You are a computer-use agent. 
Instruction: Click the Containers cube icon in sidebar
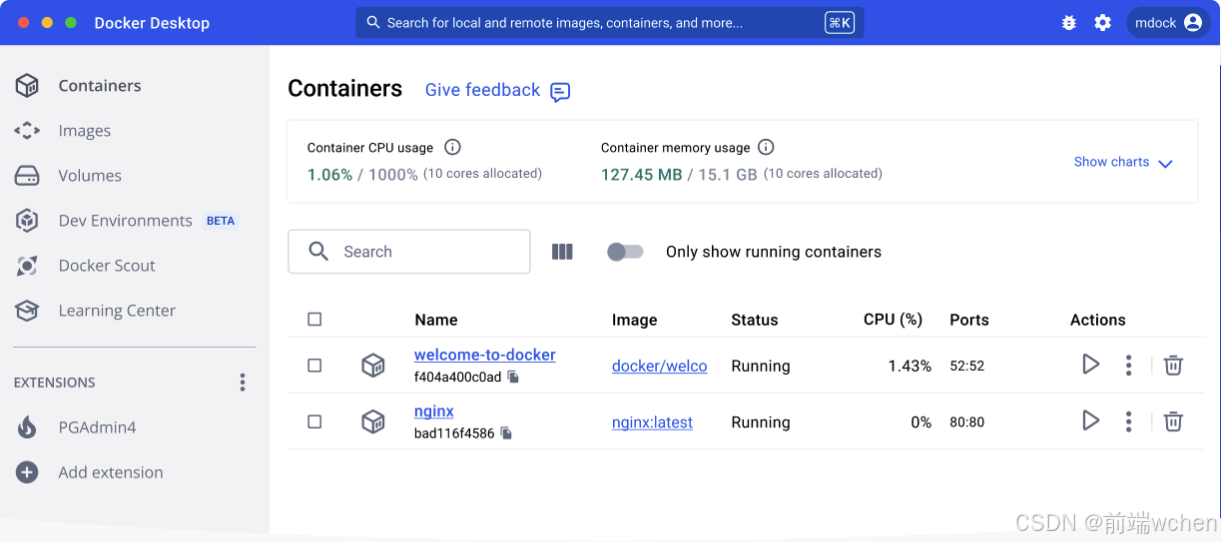(x=27, y=86)
